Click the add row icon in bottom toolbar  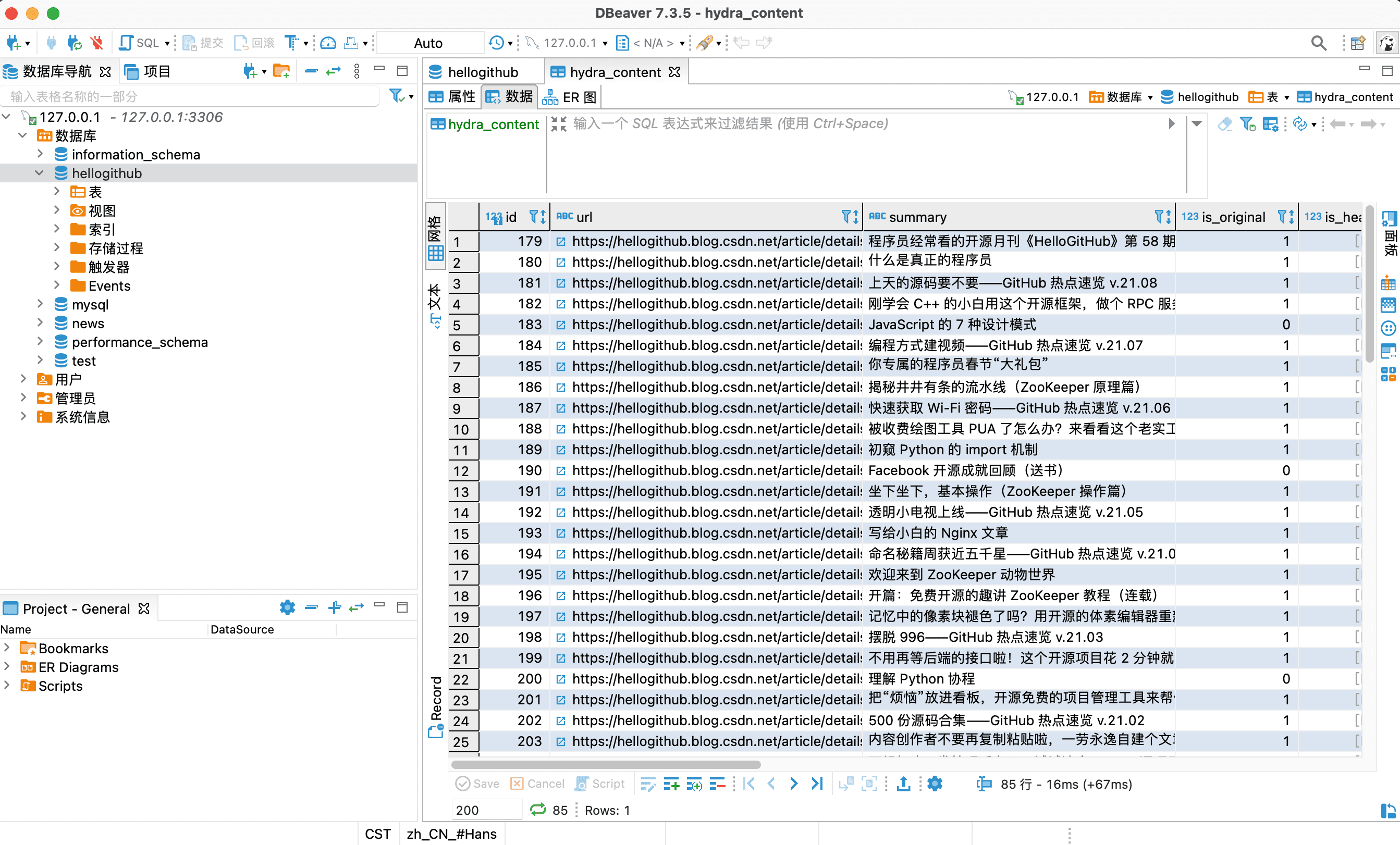671,784
